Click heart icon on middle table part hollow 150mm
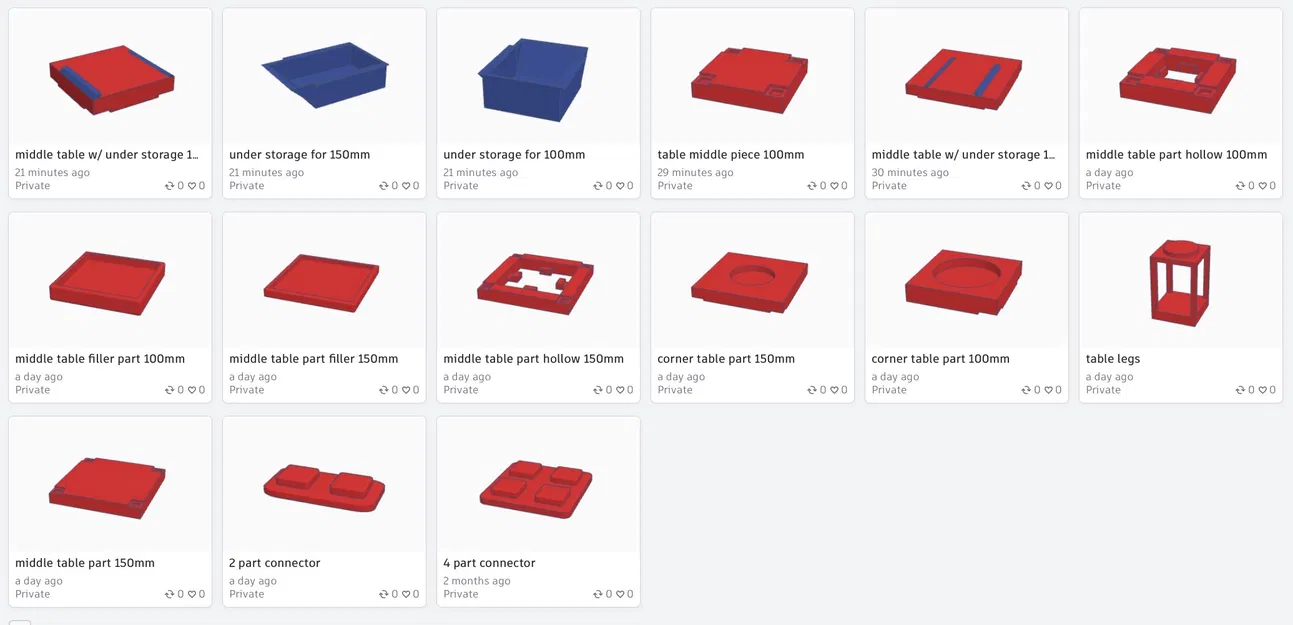1293x625 pixels. coord(621,390)
